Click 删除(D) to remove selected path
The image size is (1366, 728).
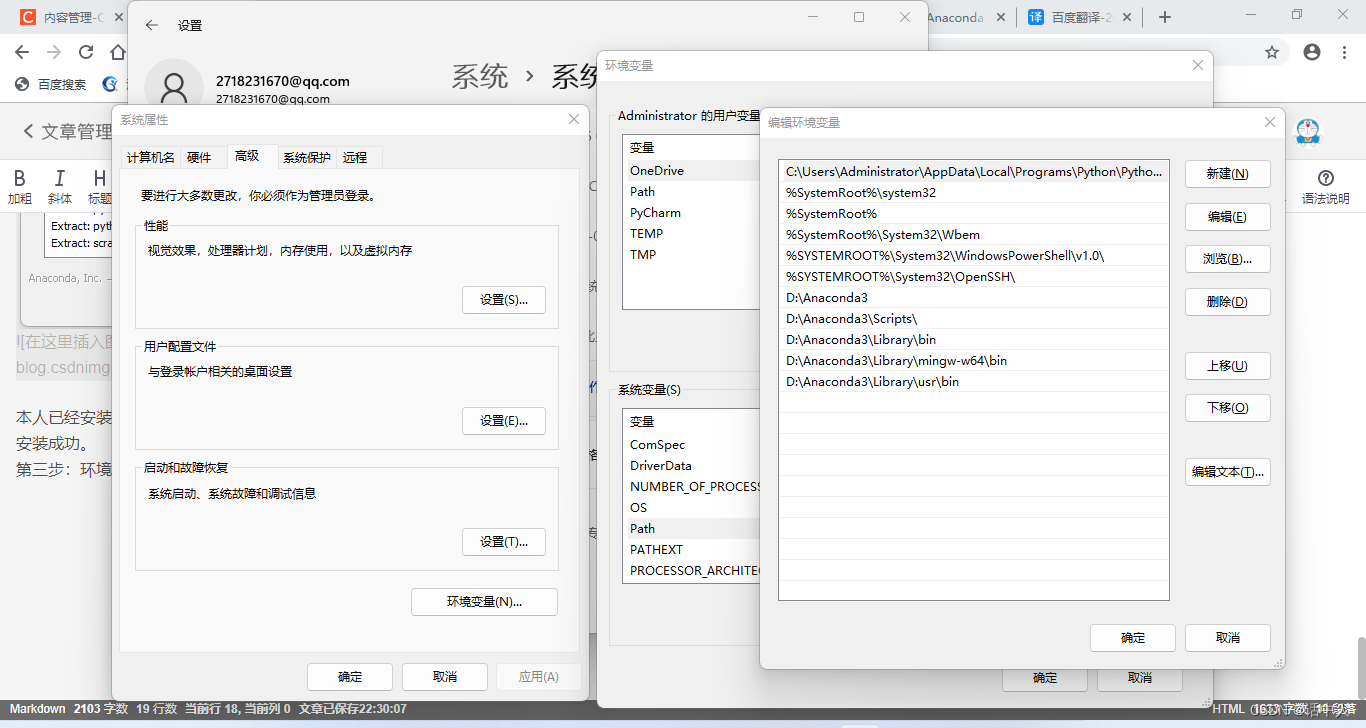click(x=1227, y=302)
